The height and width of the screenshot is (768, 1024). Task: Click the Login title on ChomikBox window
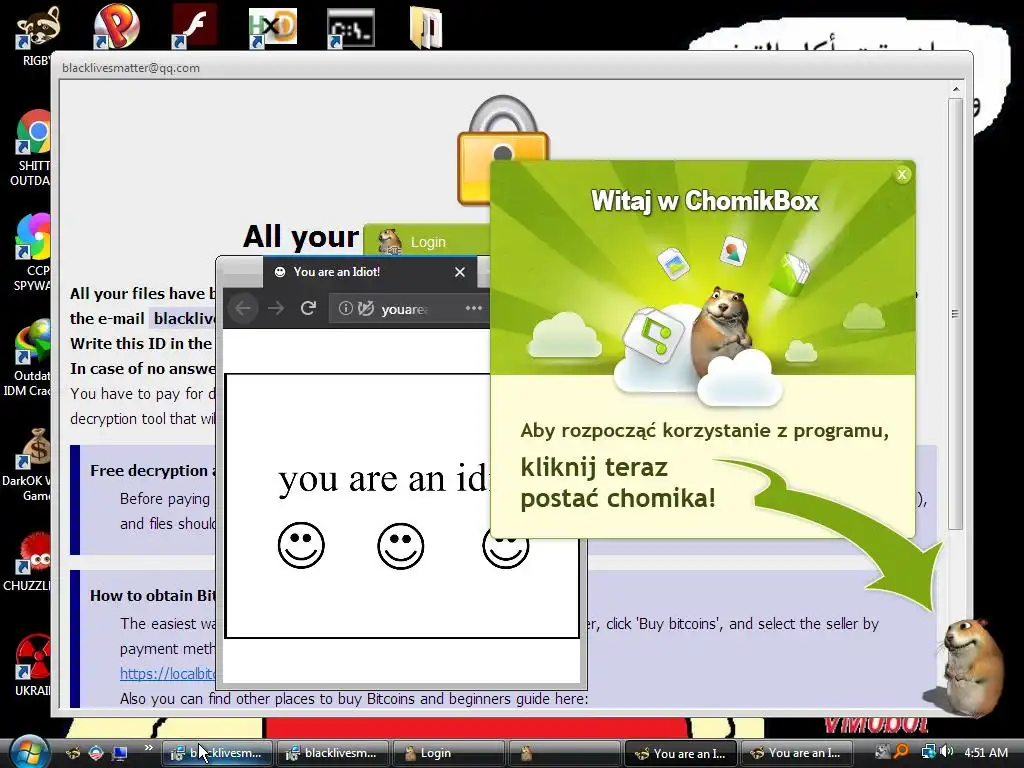[x=428, y=242]
